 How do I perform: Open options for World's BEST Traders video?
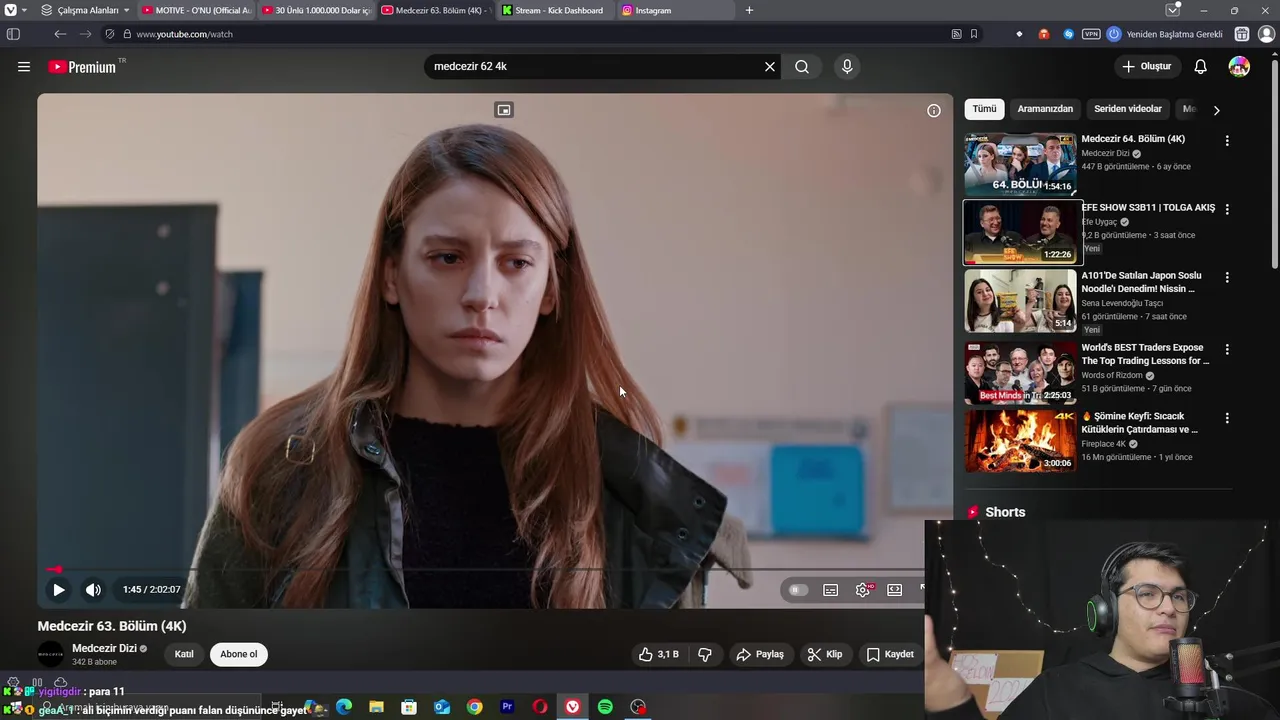(x=1227, y=349)
